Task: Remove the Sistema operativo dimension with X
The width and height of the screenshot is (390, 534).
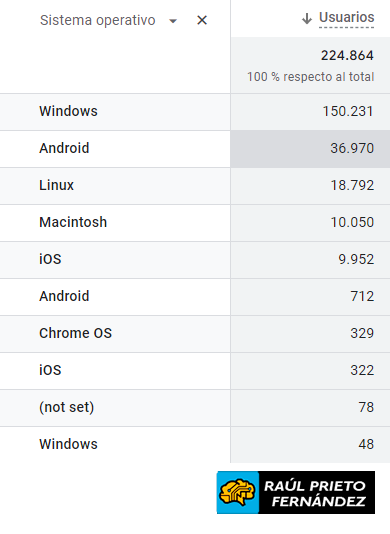Action: [x=202, y=20]
